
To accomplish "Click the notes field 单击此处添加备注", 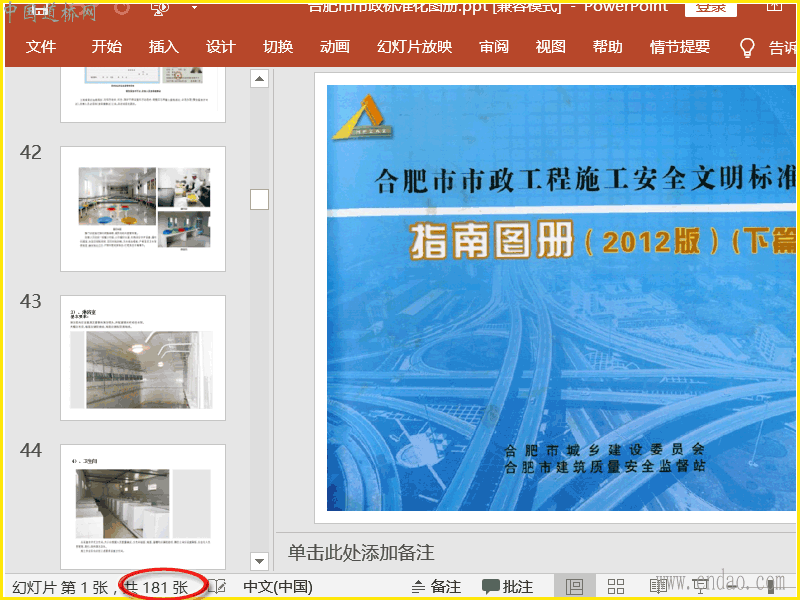I will coord(361,553).
